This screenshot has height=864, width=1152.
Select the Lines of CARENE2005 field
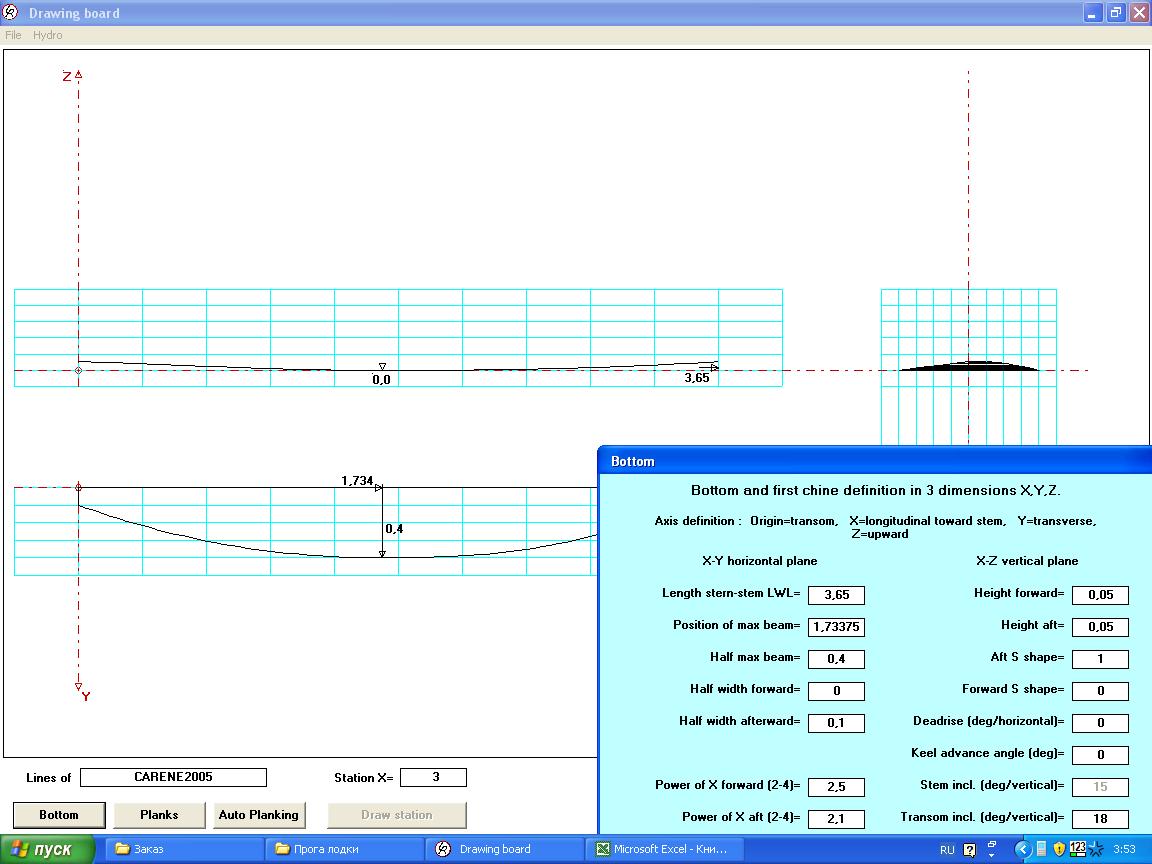click(173, 778)
